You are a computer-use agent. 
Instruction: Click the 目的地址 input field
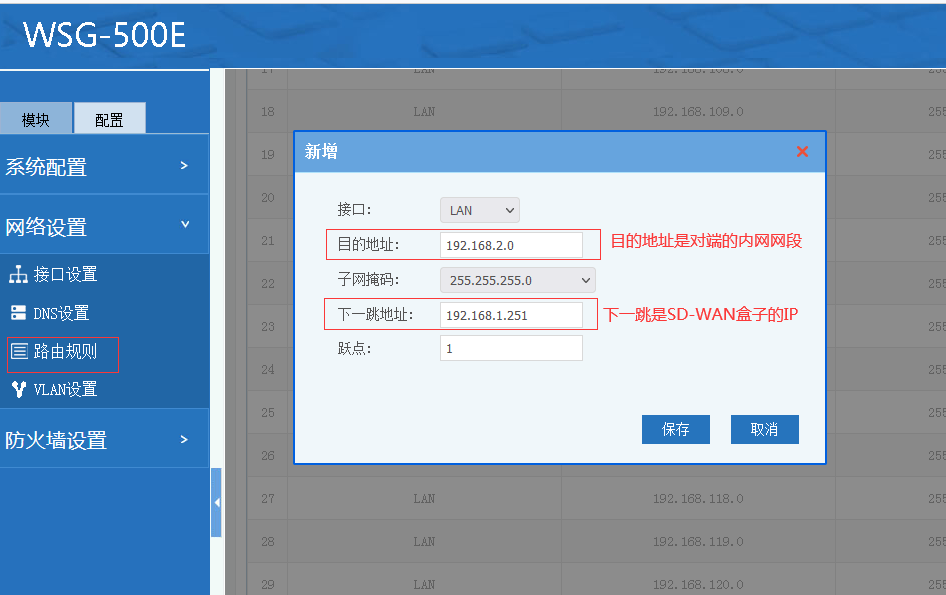[511, 245]
